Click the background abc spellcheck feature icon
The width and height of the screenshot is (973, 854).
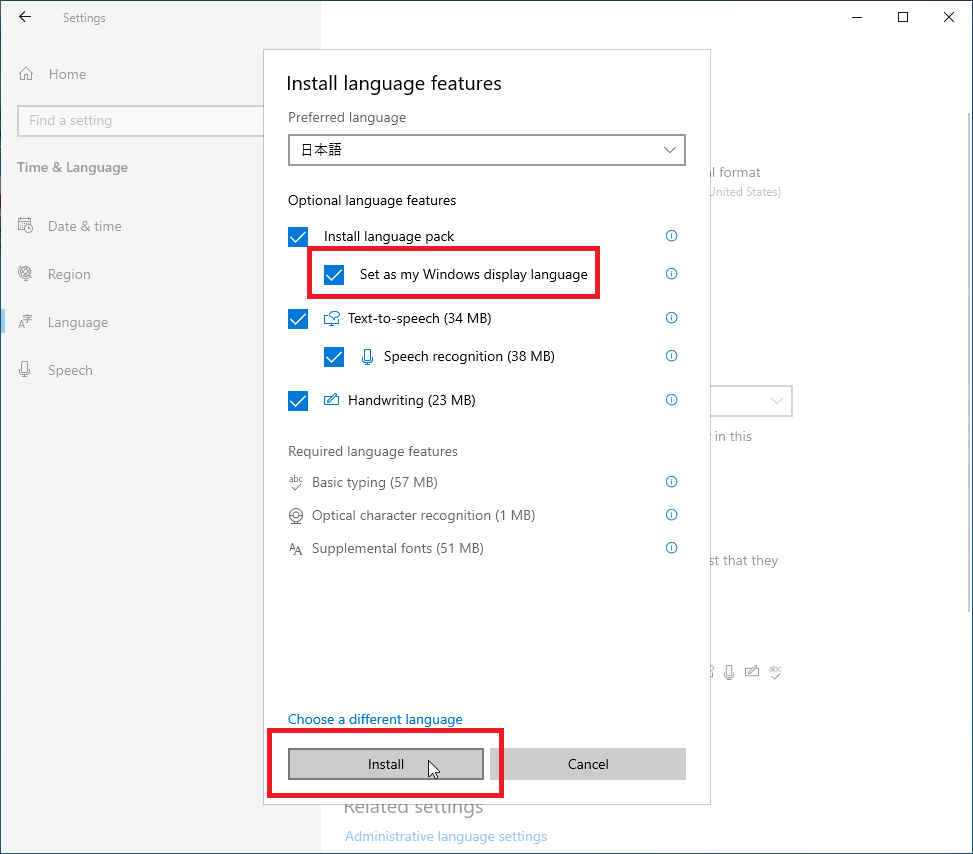pyautogui.click(x=776, y=672)
